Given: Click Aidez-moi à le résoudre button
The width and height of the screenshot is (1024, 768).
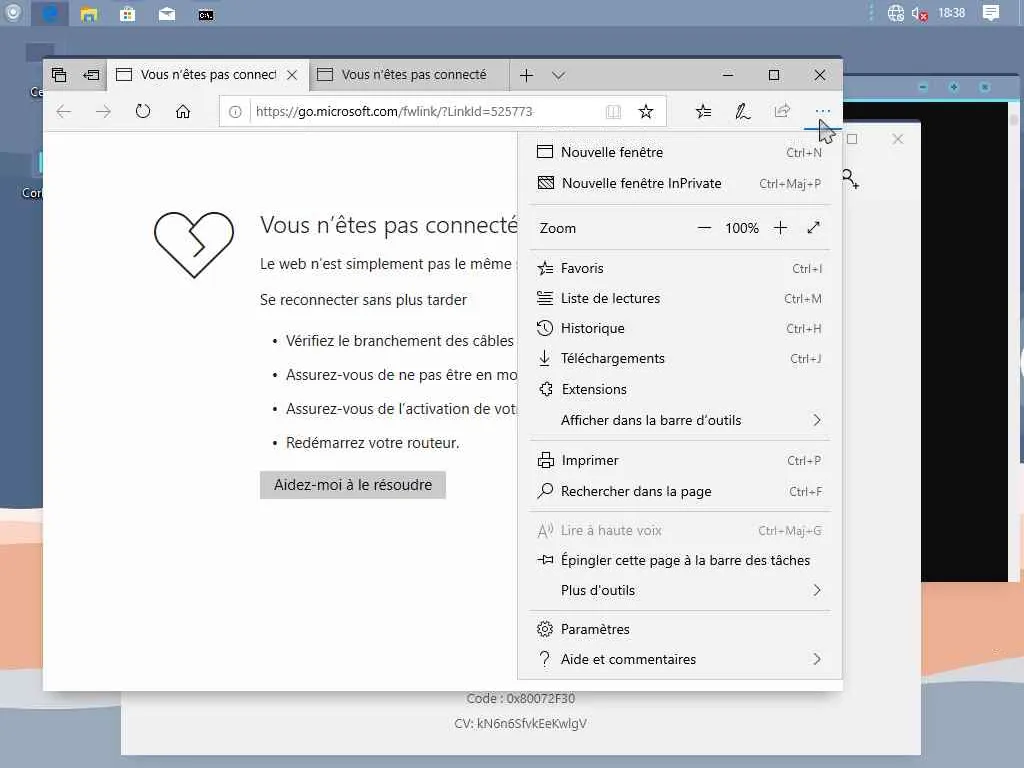Looking at the screenshot, I should [353, 485].
